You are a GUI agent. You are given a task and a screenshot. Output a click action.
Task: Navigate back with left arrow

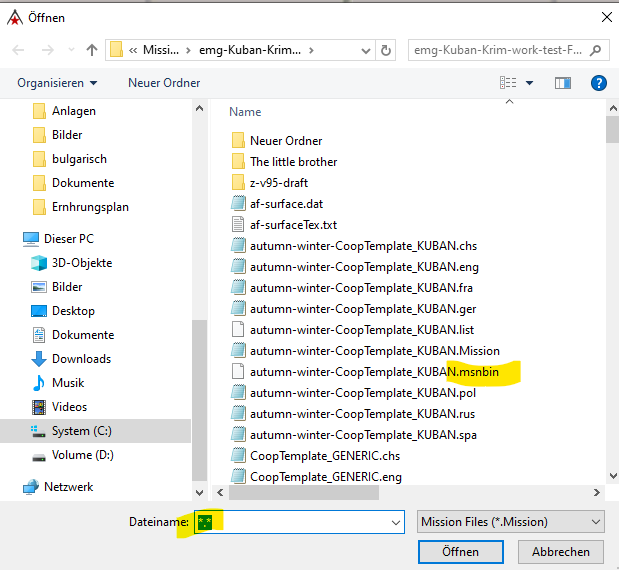point(18,50)
